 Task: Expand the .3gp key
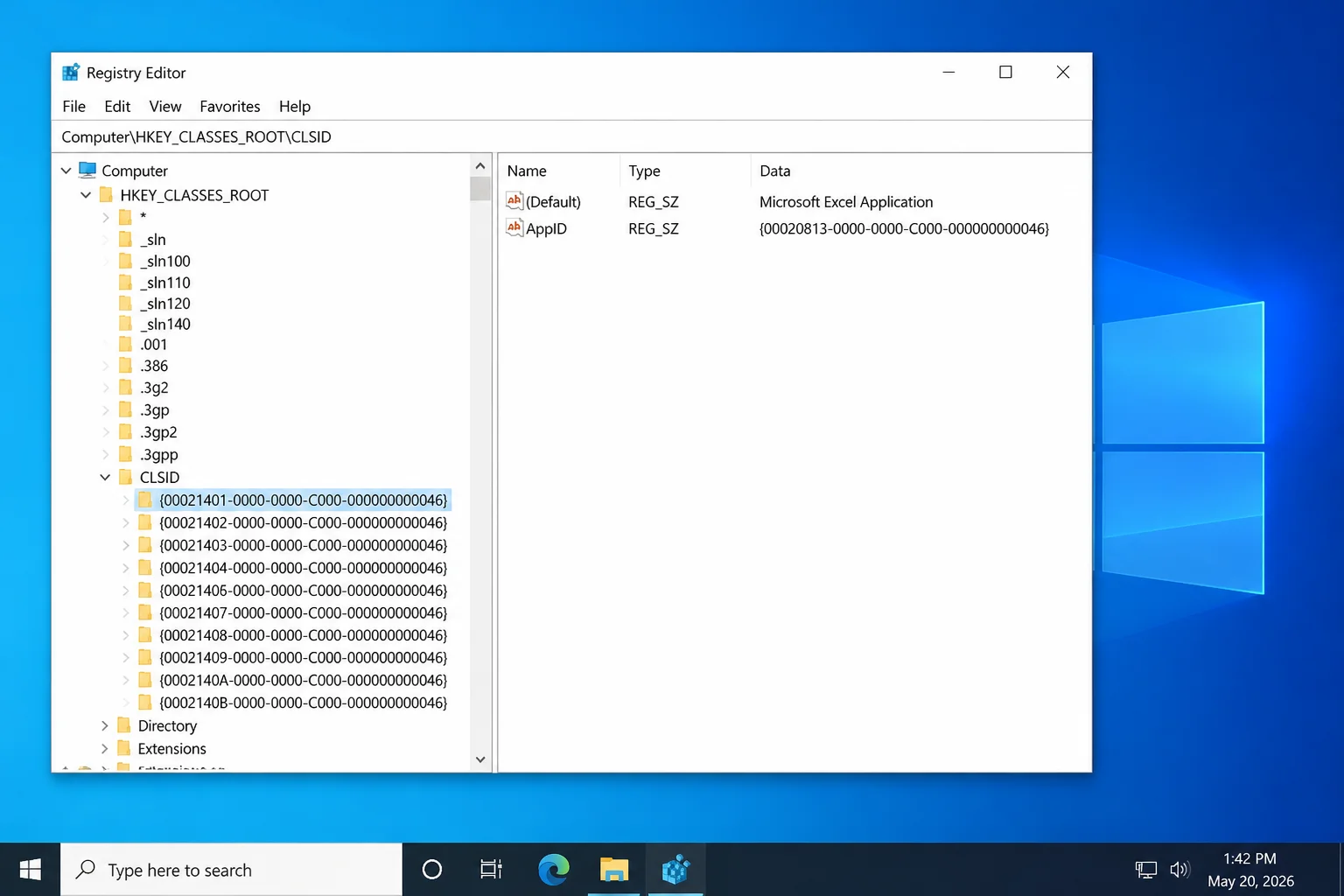point(106,409)
